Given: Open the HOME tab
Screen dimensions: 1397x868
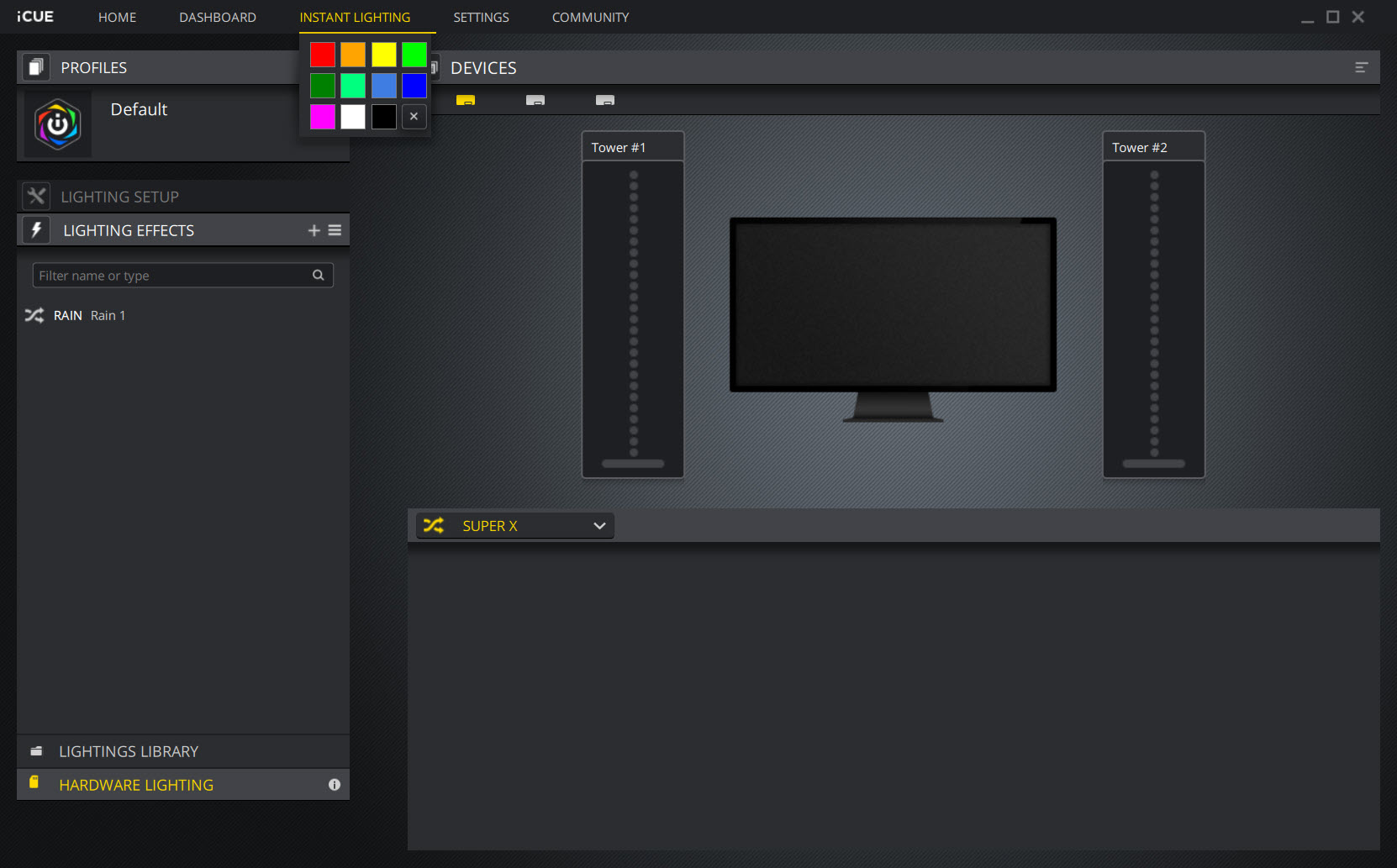Looking at the screenshot, I should click(x=117, y=17).
